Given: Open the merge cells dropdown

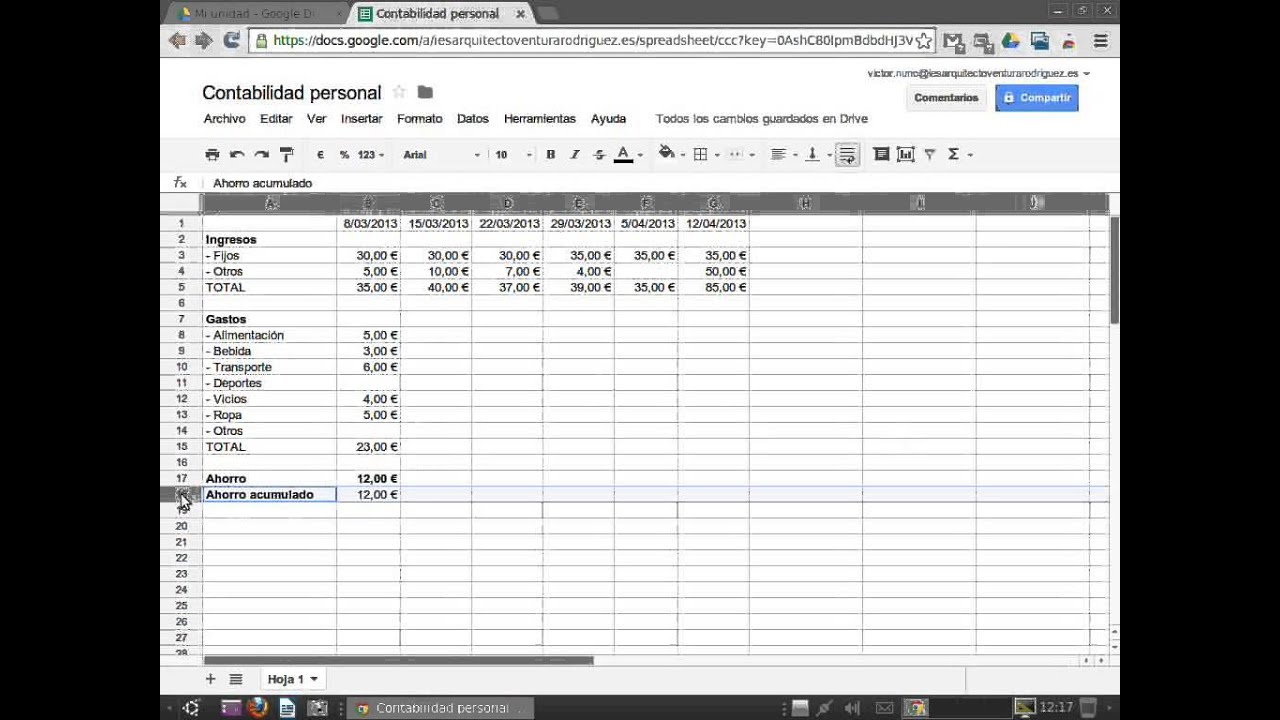Looking at the screenshot, I should 740,154.
